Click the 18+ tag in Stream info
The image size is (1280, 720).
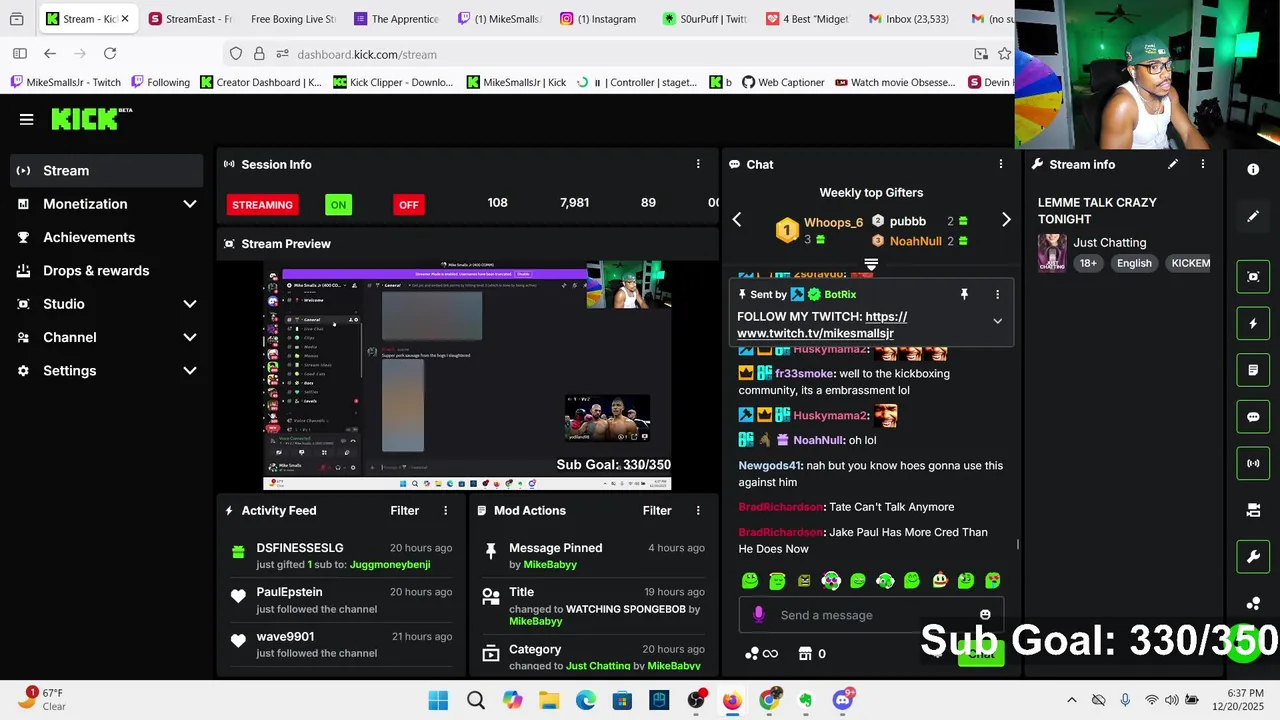coord(1088,263)
